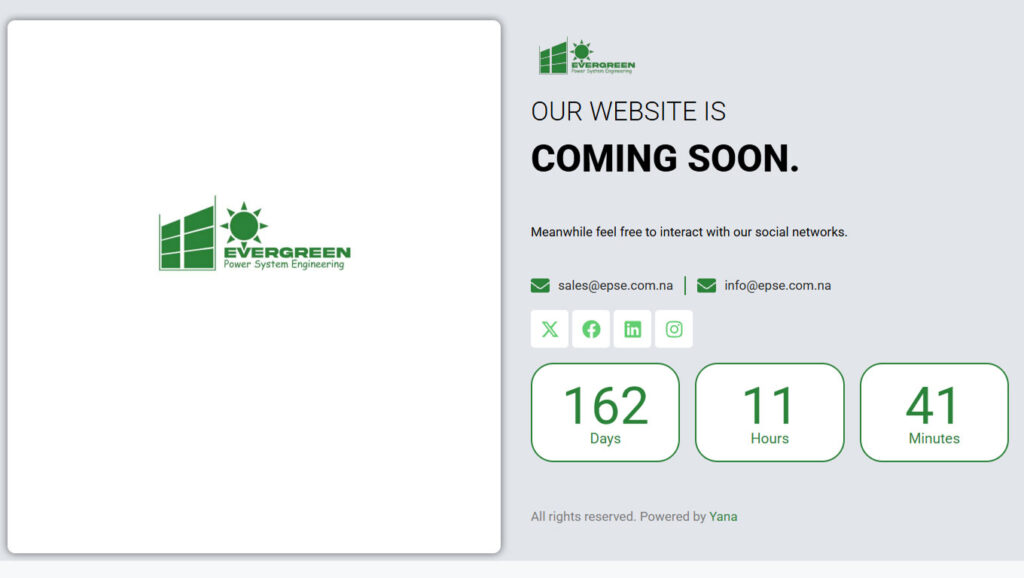This screenshot has height=578, width=1024.
Task: Click the social networks message text
Action: [689, 231]
